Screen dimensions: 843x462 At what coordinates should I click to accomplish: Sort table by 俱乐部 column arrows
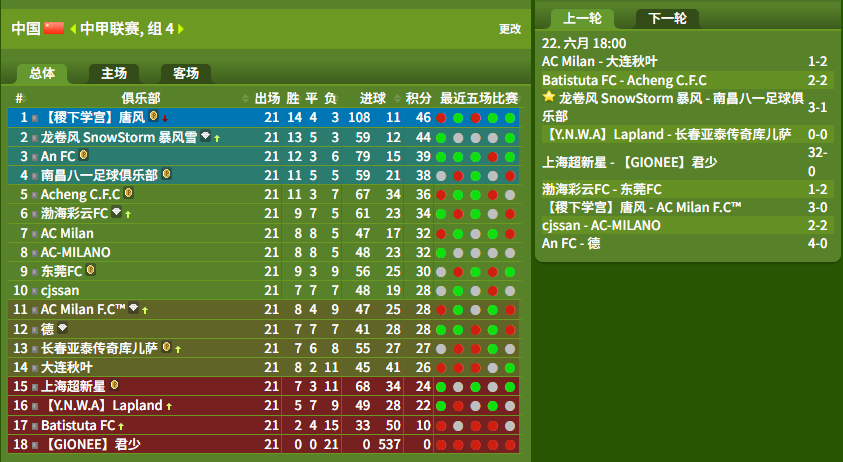(245, 98)
